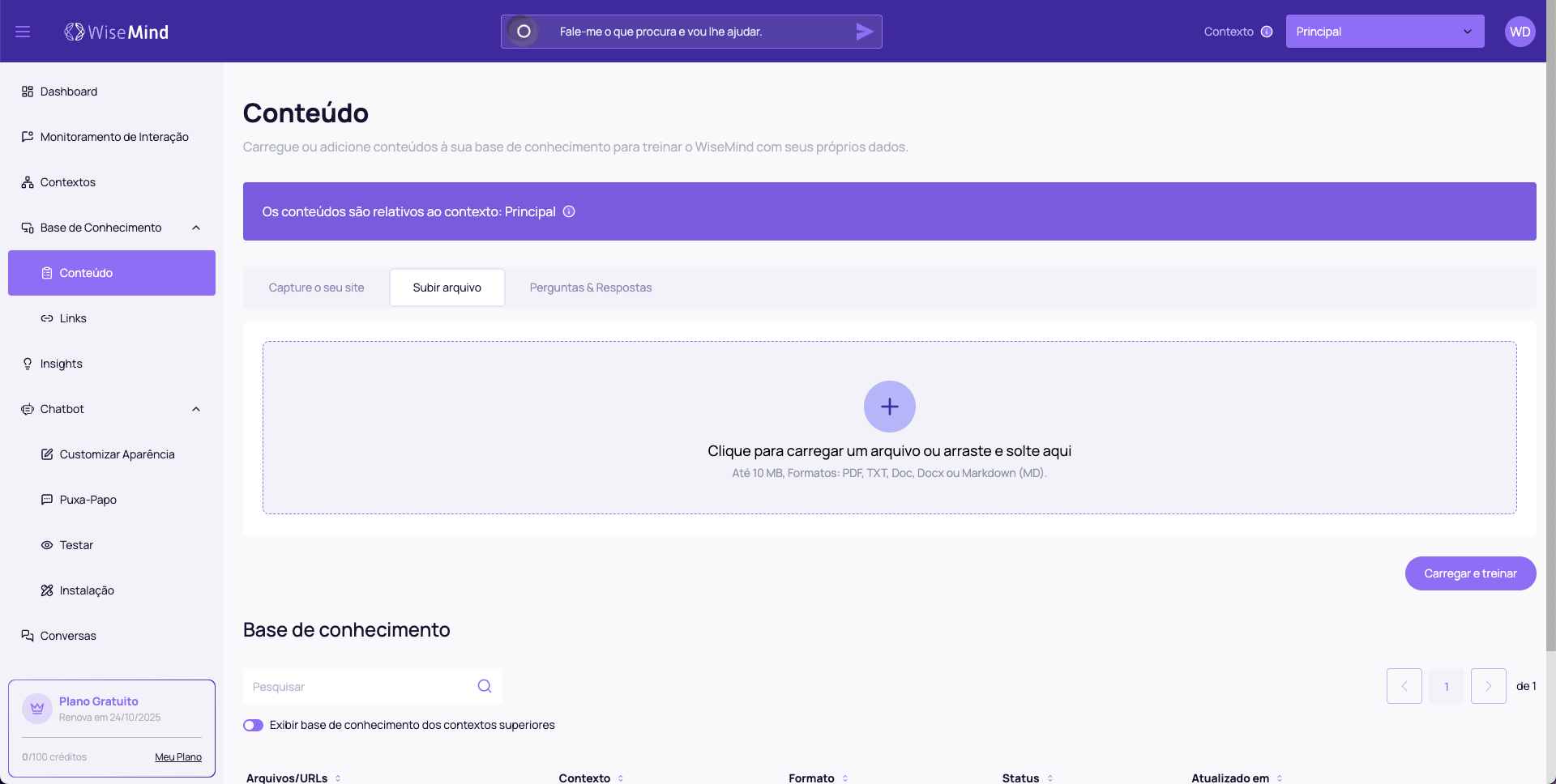Open the hamburger menu icon

tap(23, 32)
